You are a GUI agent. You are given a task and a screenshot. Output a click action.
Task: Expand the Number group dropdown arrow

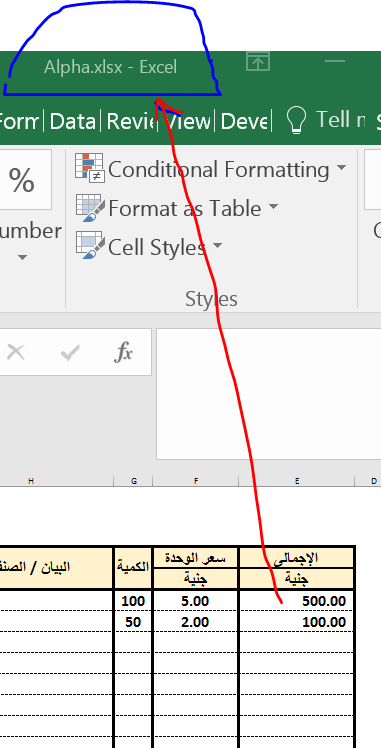tap(22, 257)
